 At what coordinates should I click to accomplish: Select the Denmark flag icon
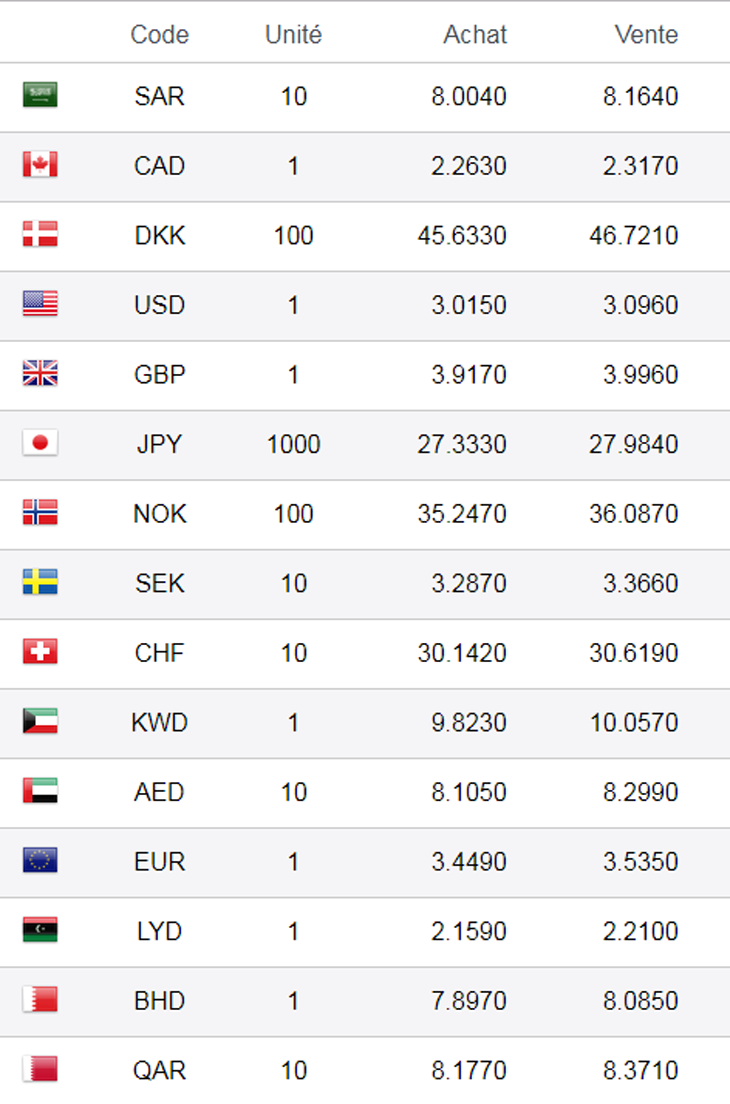pyautogui.click(x=40, y=235)
